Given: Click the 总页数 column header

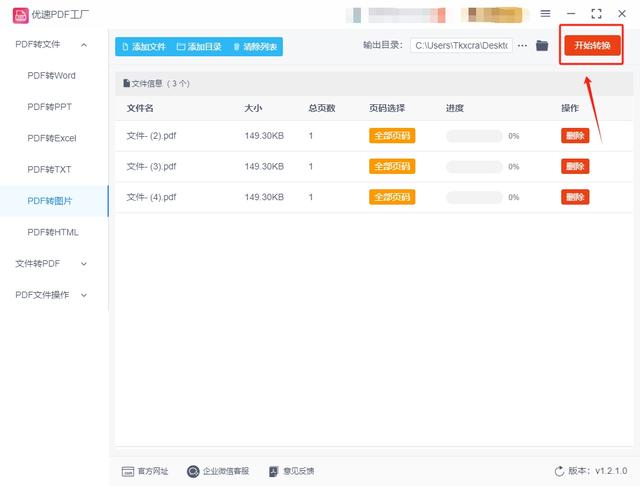Looking at the screenshot, I should [322, 108].
